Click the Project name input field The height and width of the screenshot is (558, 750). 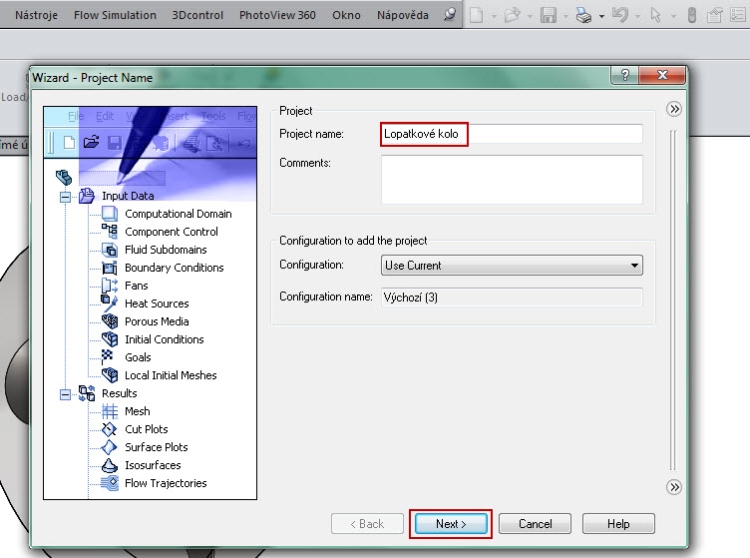pyautogui.click(x=511, y=134)
